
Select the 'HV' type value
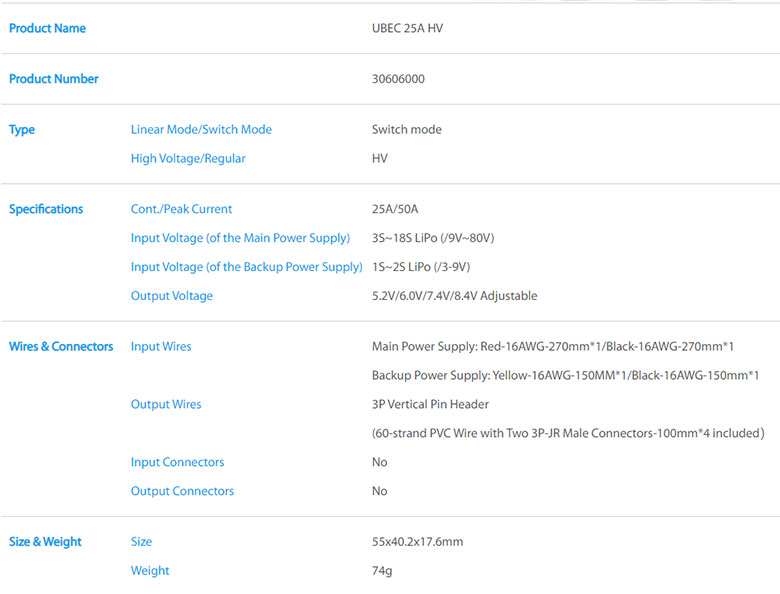[x=380, y=159]
